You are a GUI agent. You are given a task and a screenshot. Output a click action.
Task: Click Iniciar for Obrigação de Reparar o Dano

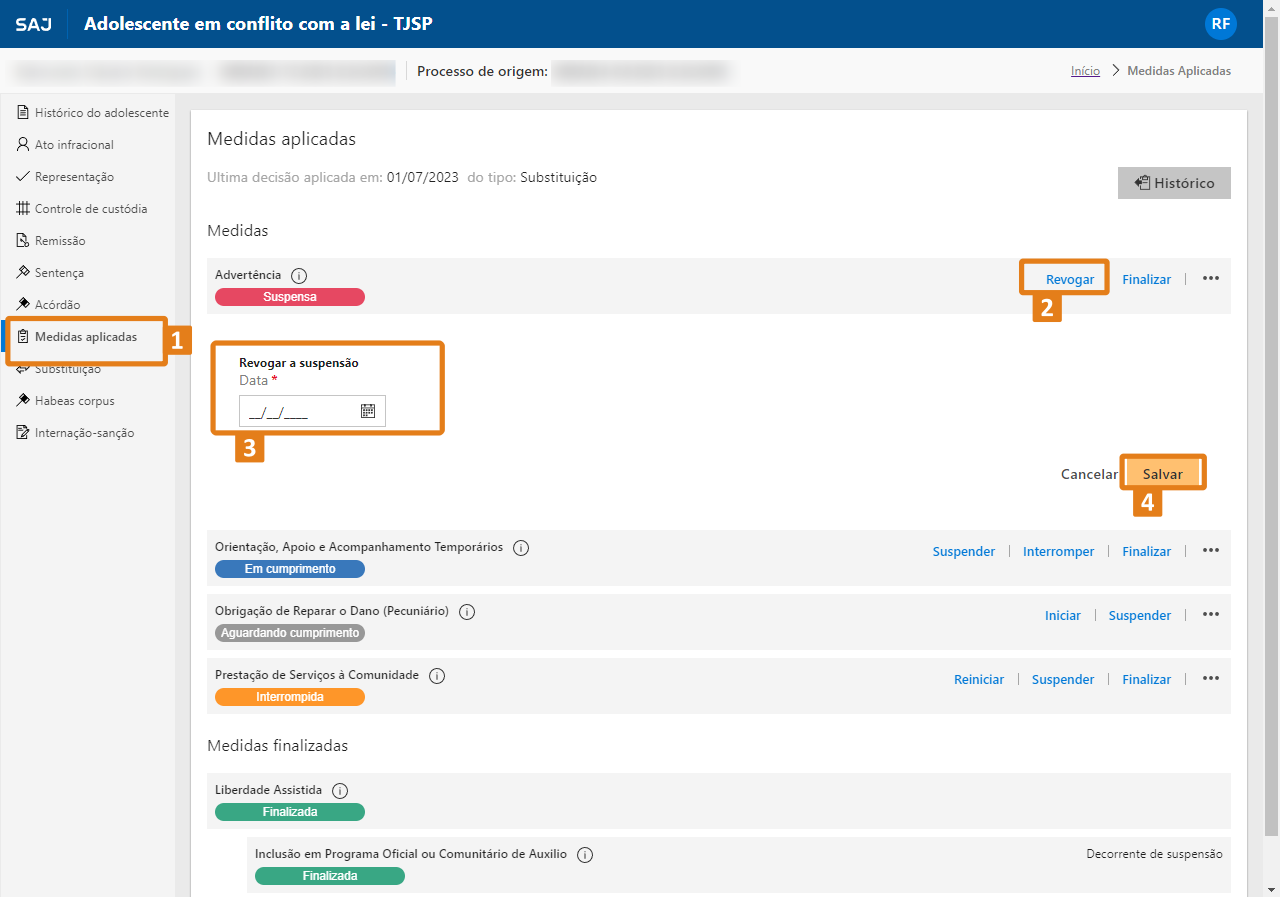pos(1063,615)
